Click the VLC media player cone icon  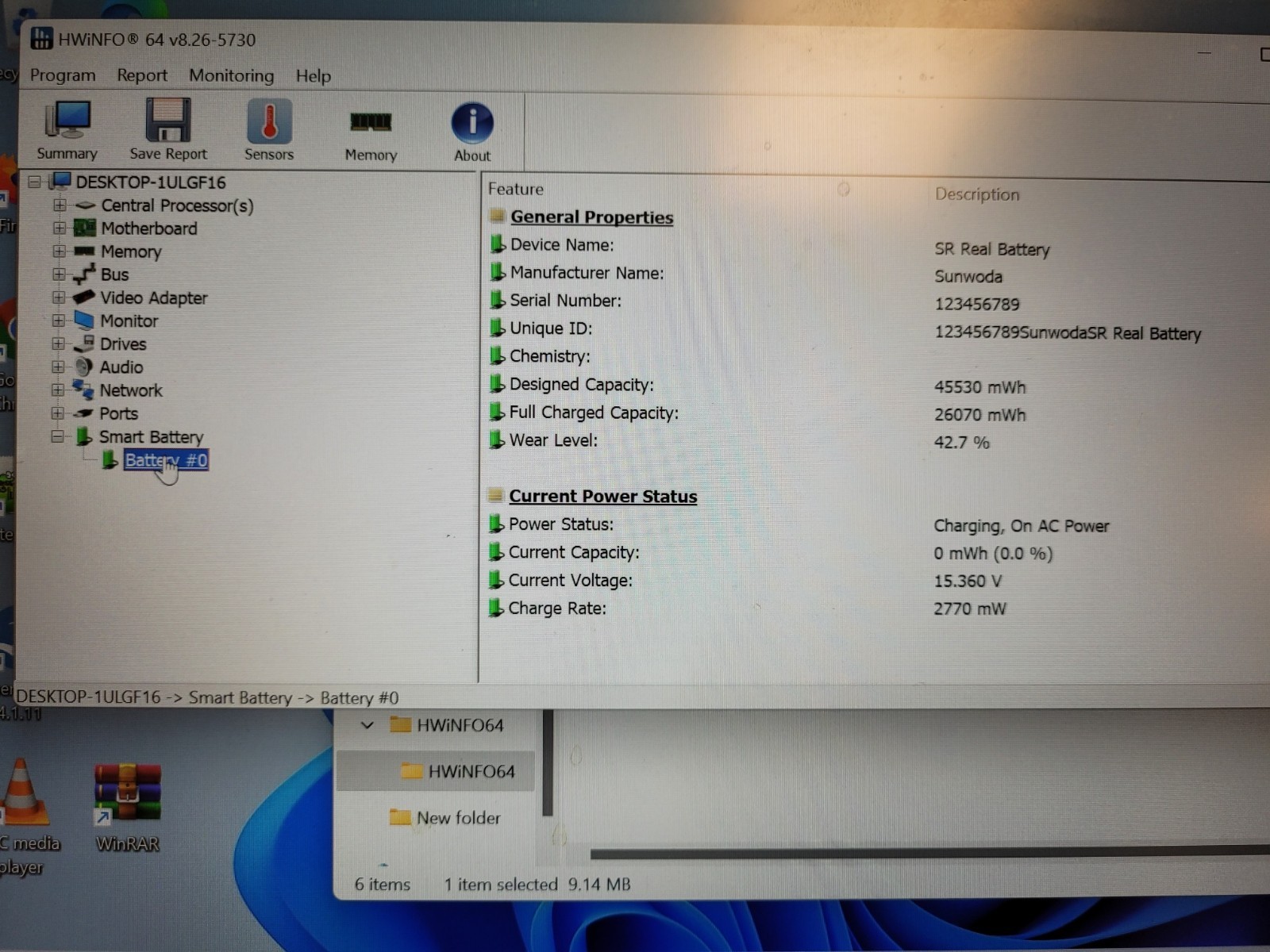point(22,792)
